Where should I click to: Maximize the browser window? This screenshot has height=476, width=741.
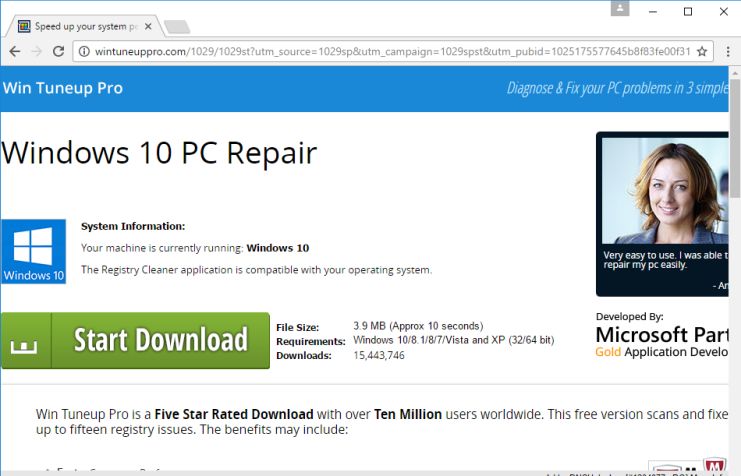(x=688, y=11)
